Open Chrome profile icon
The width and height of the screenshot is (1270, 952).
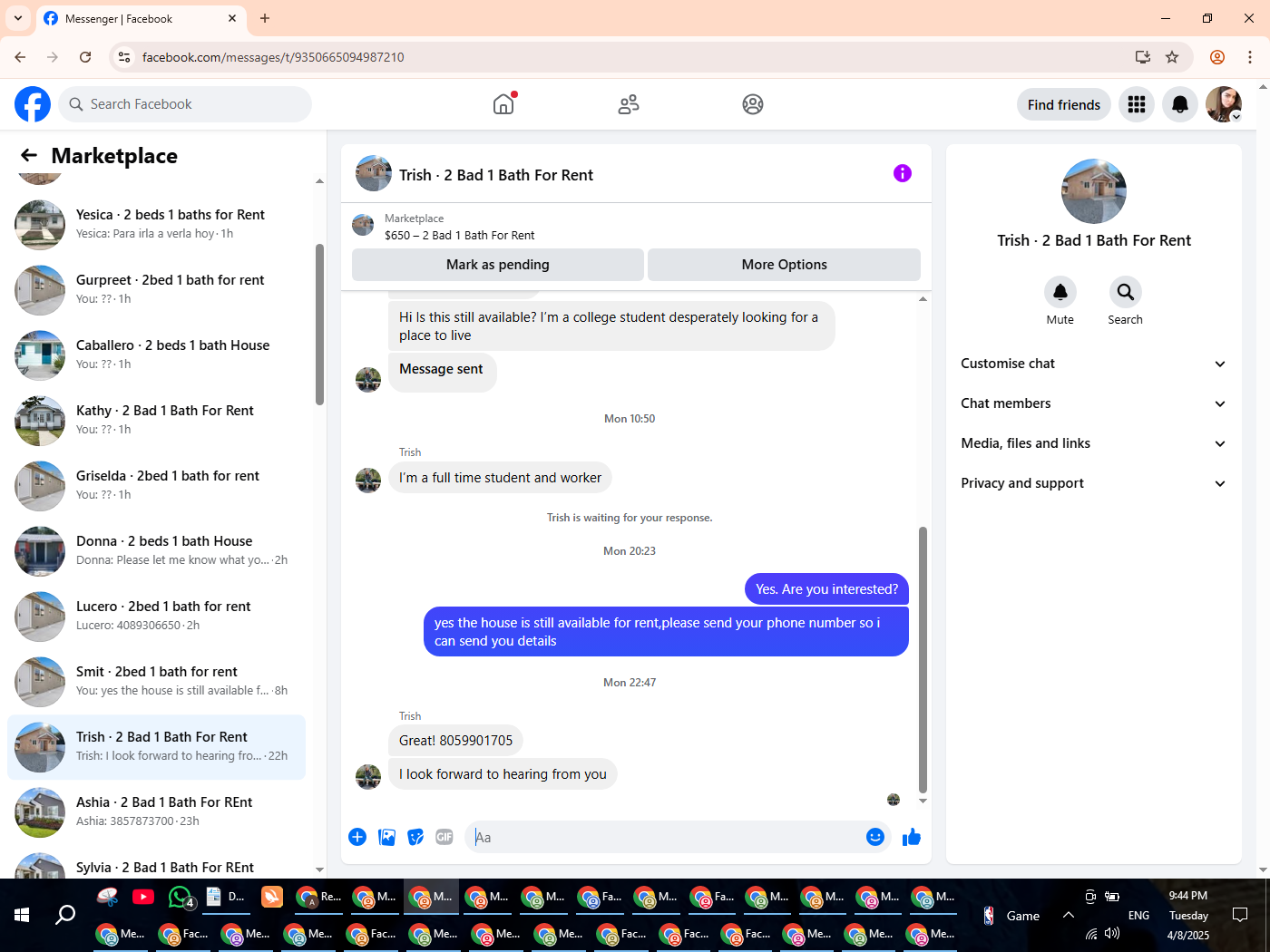pos(1217,57)
